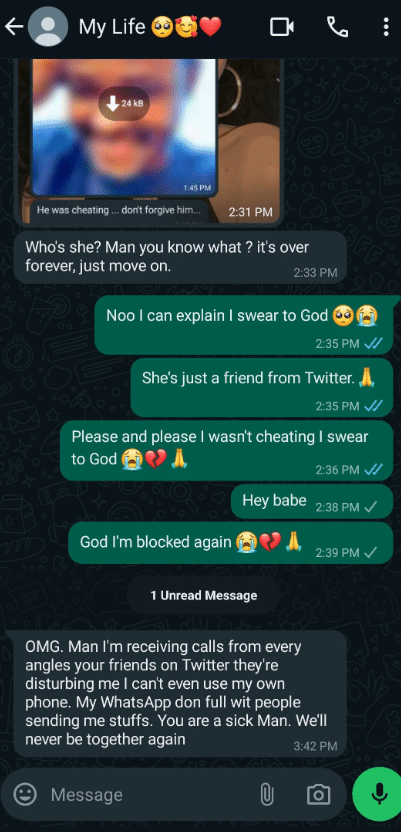Start a voice call via phone icon
The width and height of the screenshot is (401, 832).
coord(337,27)
